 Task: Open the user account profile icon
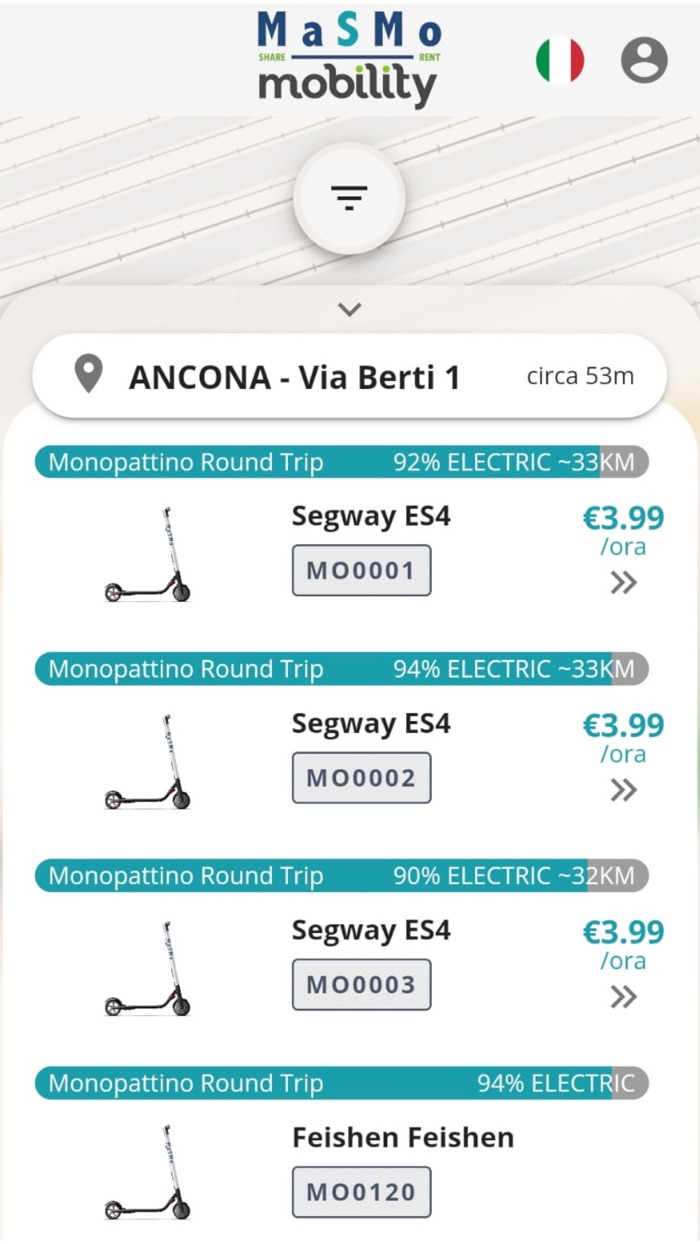point(644,60)
